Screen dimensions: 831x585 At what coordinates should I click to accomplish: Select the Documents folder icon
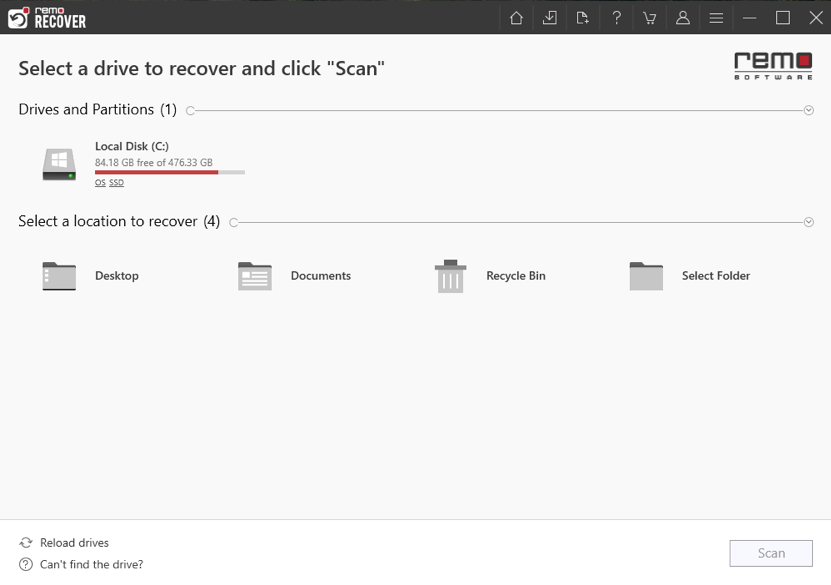click(254, 276)
